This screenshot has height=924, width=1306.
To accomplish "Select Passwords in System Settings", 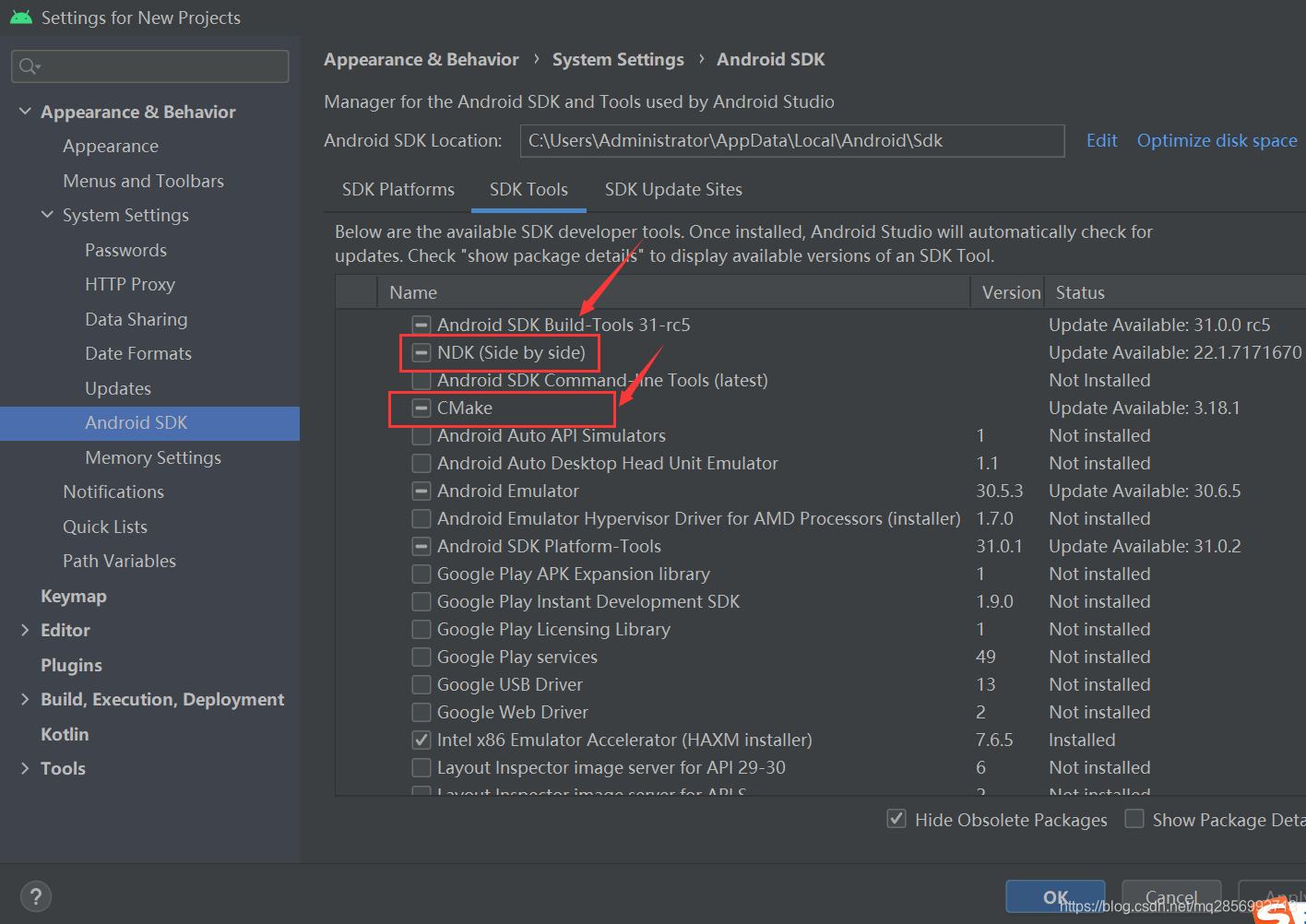I will click(x=126, y=250).
